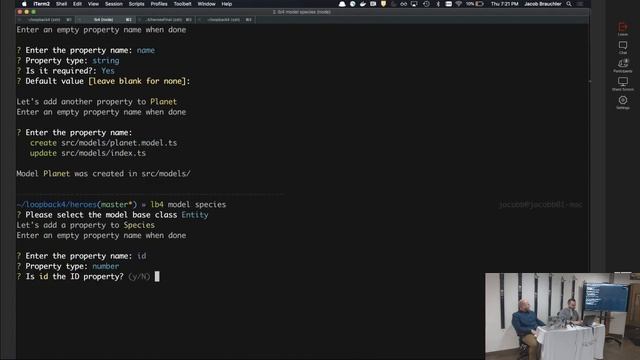
Task: Open the Shell menu
Action: point(61,4)
